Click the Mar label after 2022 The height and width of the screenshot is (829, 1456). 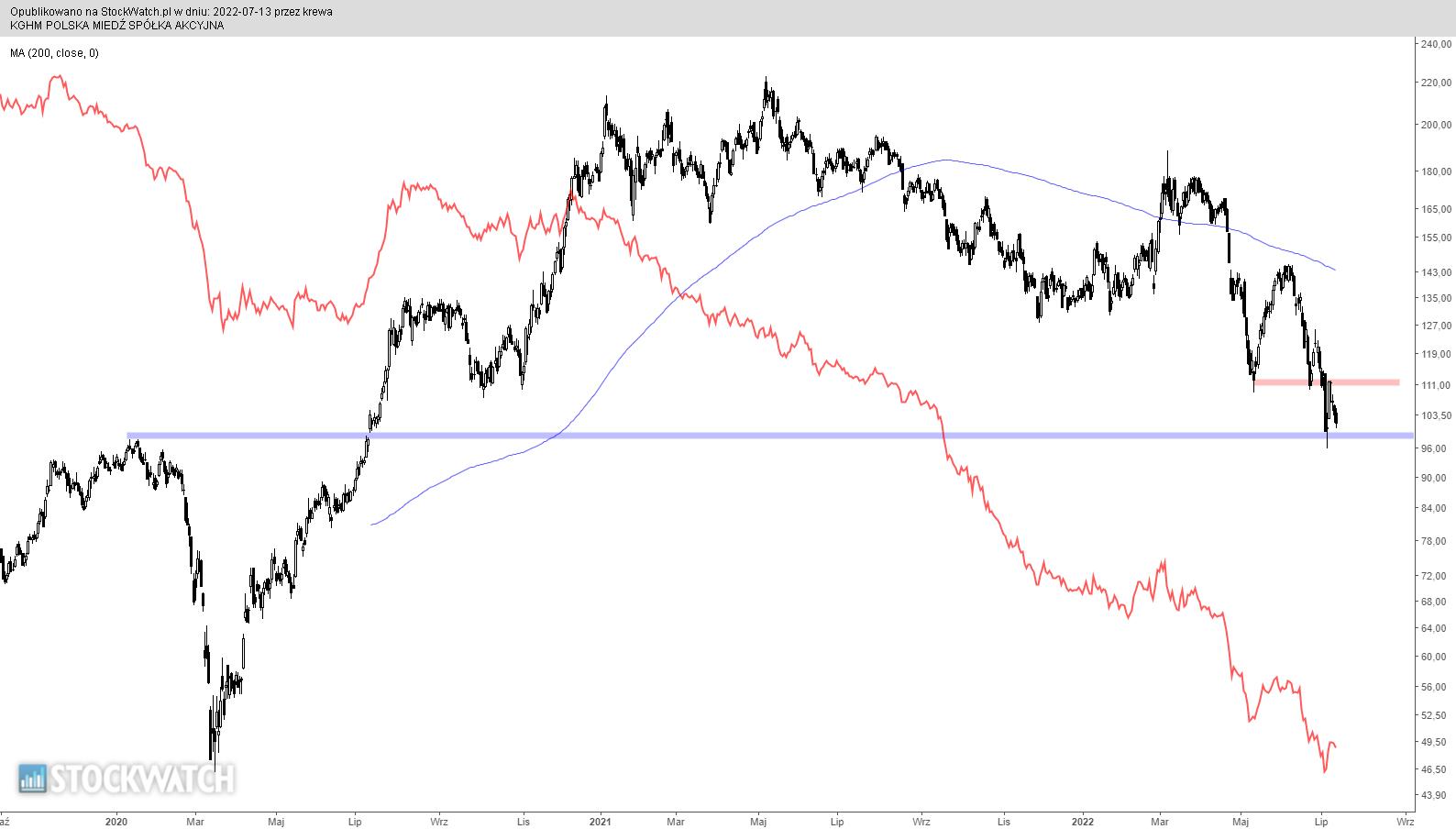pos(1160,822)
